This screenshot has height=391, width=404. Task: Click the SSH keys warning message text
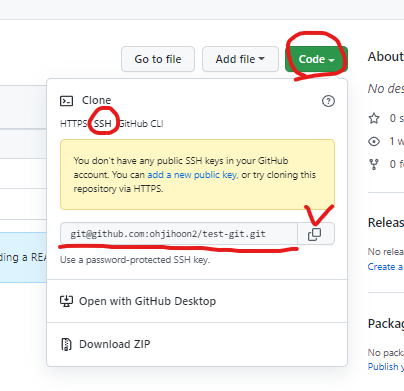pyautogui.click(x=195, y=175)
